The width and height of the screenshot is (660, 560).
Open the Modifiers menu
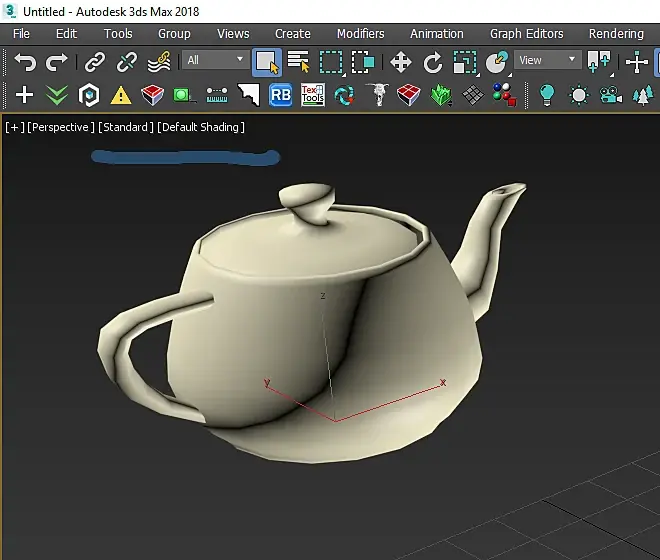[x=360, y=33]
